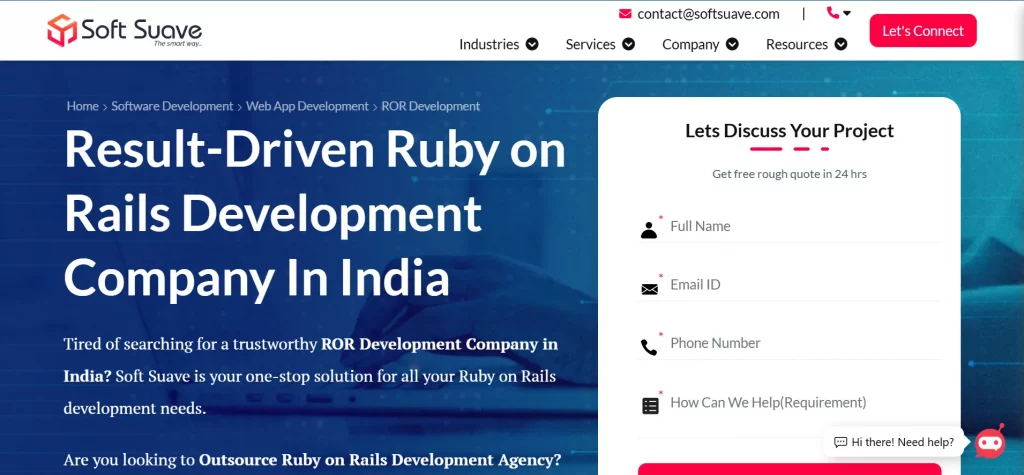Viewport: 1024px width, 475px height.
Task: Open Software Development breadcrumb link
Action: (x=172, y=106)
